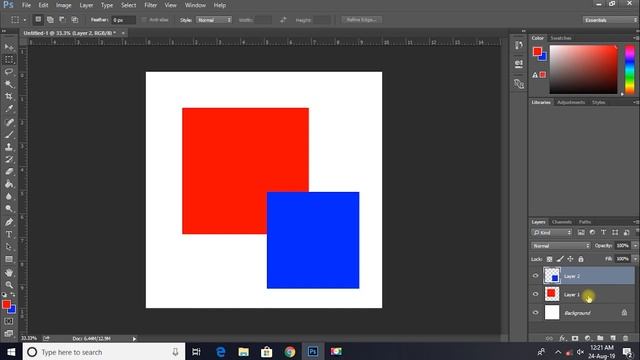The height and width of the screenshot is (360, 640).
Task: Open the Essentials workspace dropdown
Action: coord(610,20)
